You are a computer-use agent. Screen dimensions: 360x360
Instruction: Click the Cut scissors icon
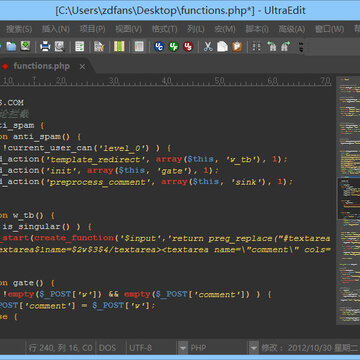(x=208, y=46)
